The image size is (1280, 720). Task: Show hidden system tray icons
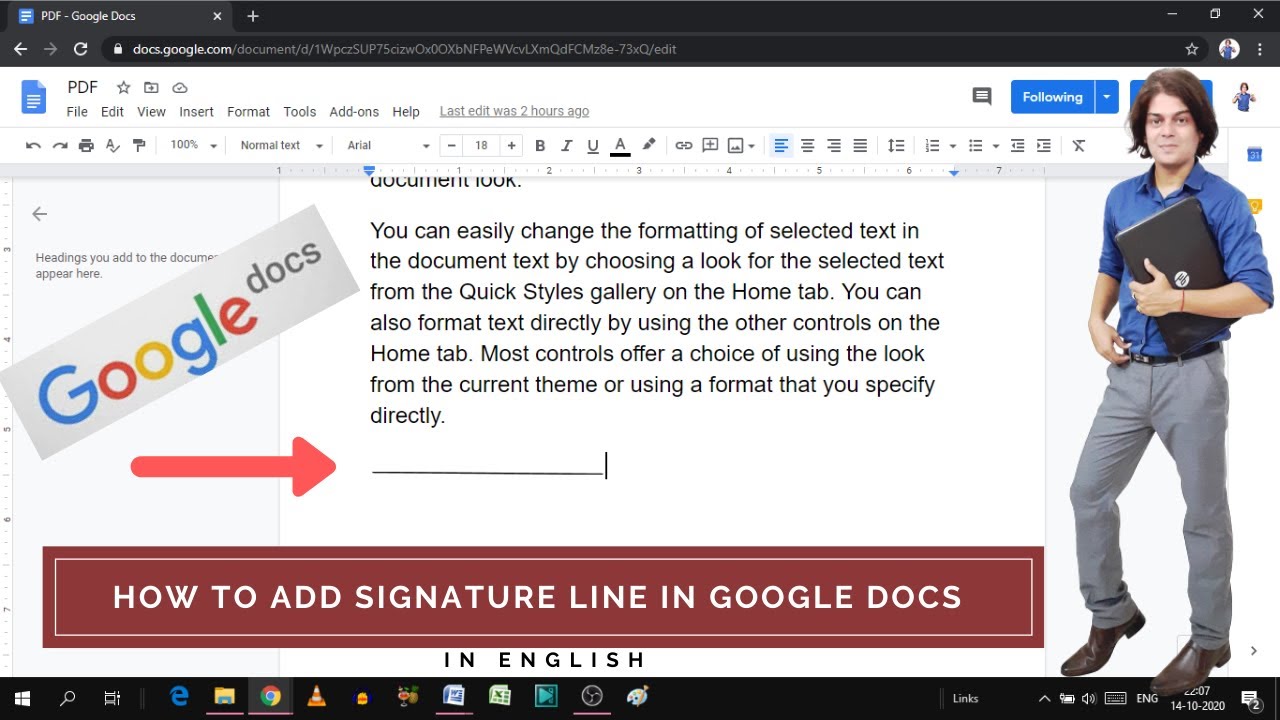[1045, 698]
